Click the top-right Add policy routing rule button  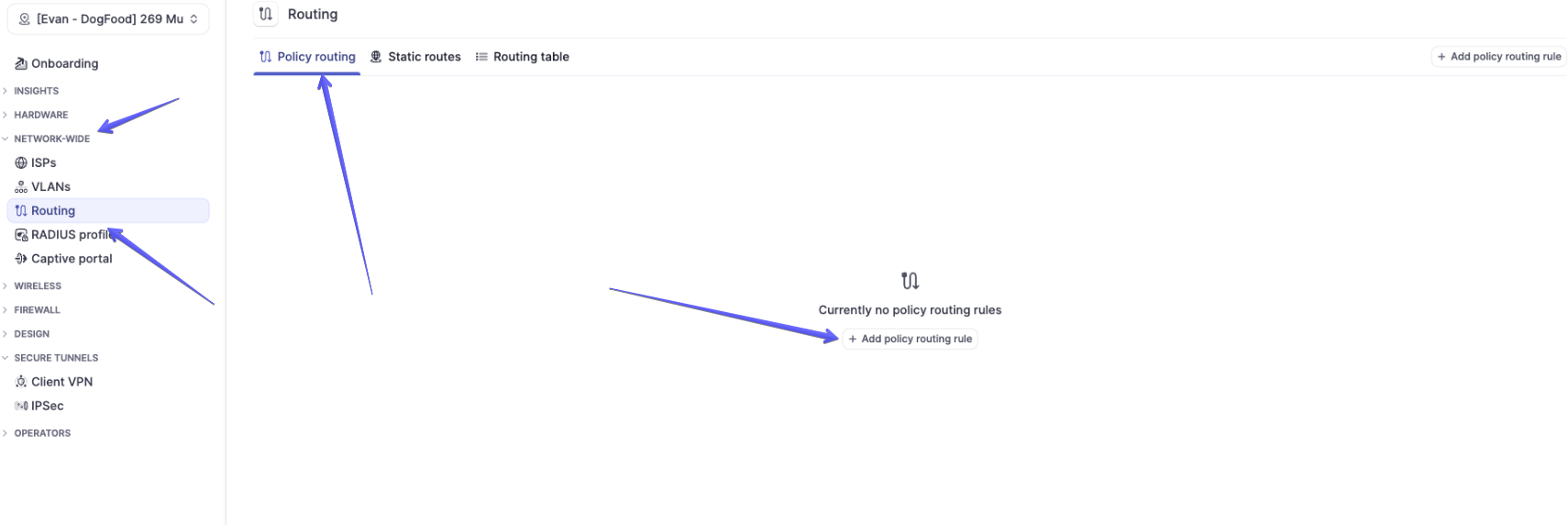point(1498,57)
